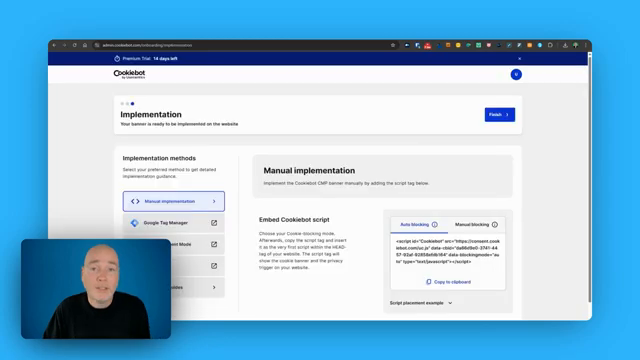The height and width of the screenshot is (360, 640).
Task: Go forward in the browser
Action: click(64, 45)
